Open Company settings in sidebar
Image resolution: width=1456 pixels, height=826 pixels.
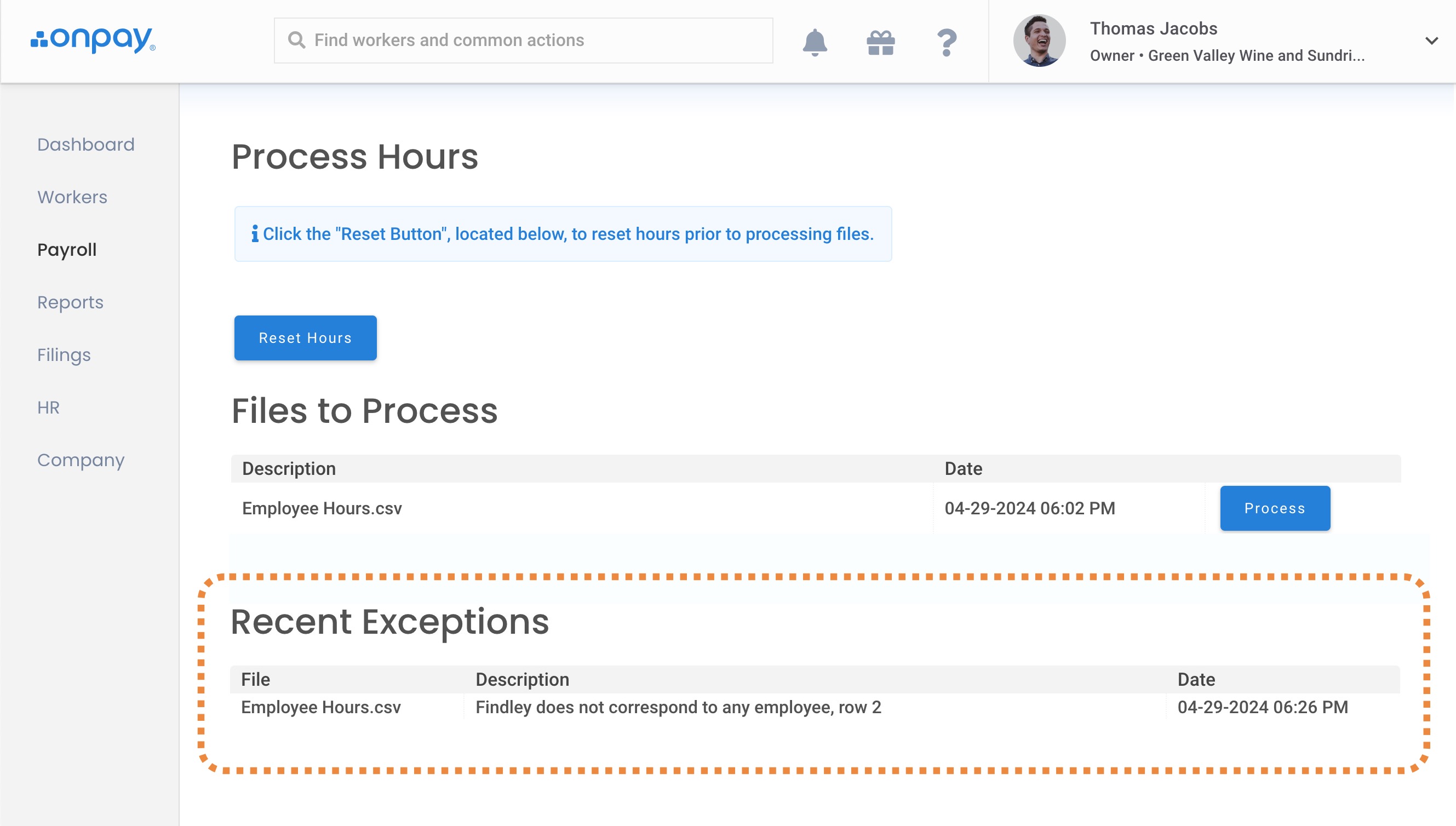pos(81,460)
